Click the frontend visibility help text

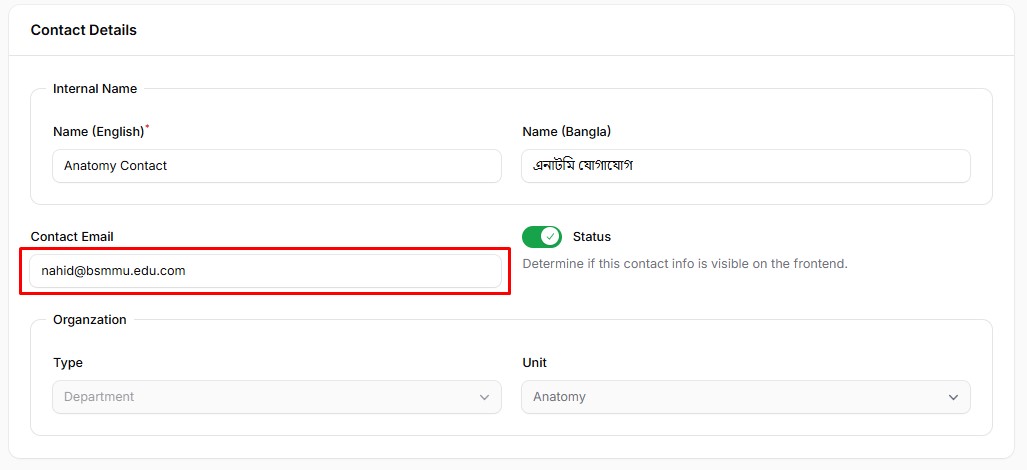(685, 264)
